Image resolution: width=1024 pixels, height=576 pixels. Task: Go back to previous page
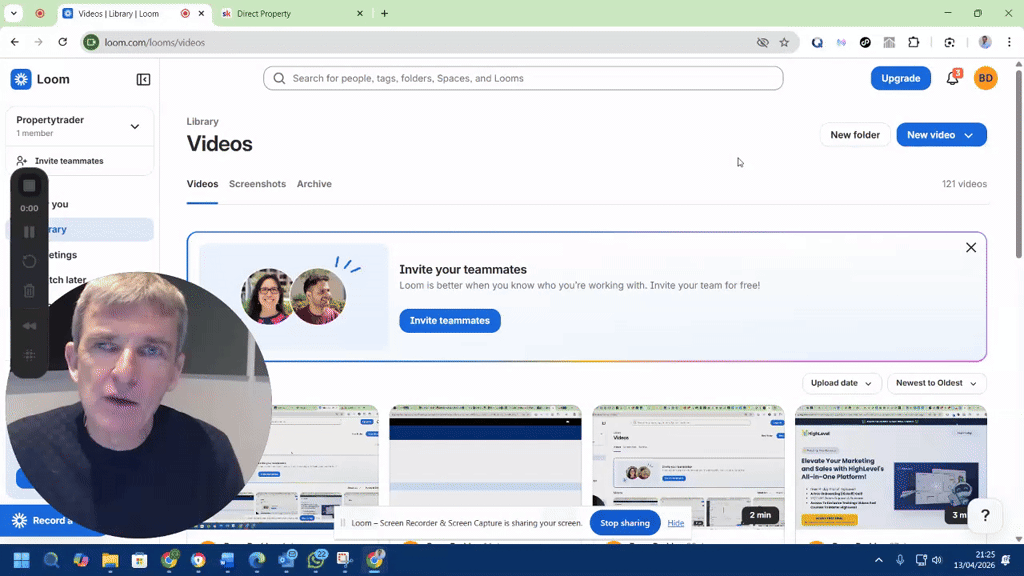coord(14,42)
